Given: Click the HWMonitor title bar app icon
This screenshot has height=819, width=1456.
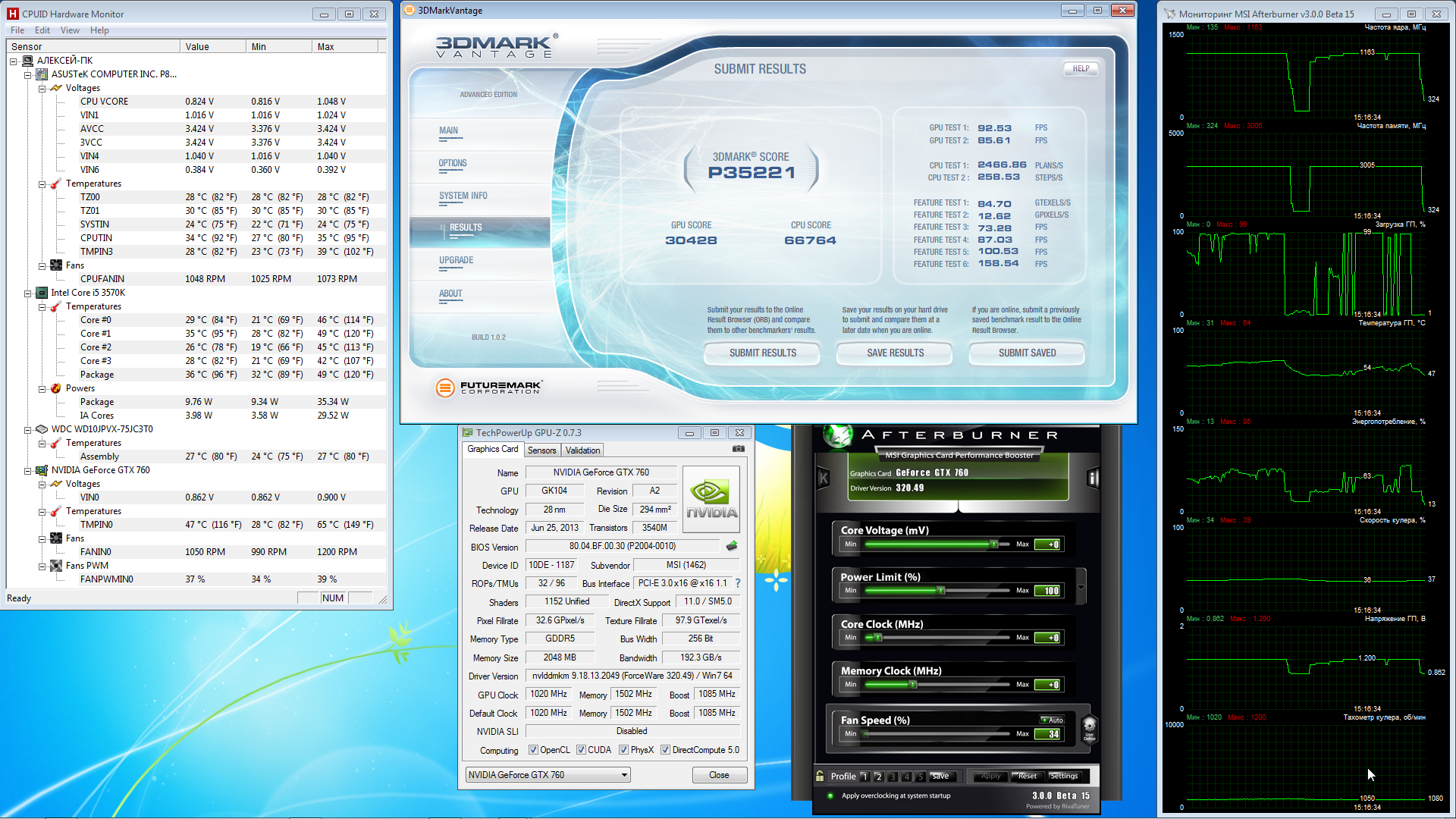Looking at the screenshot, I should pos(13,14).
